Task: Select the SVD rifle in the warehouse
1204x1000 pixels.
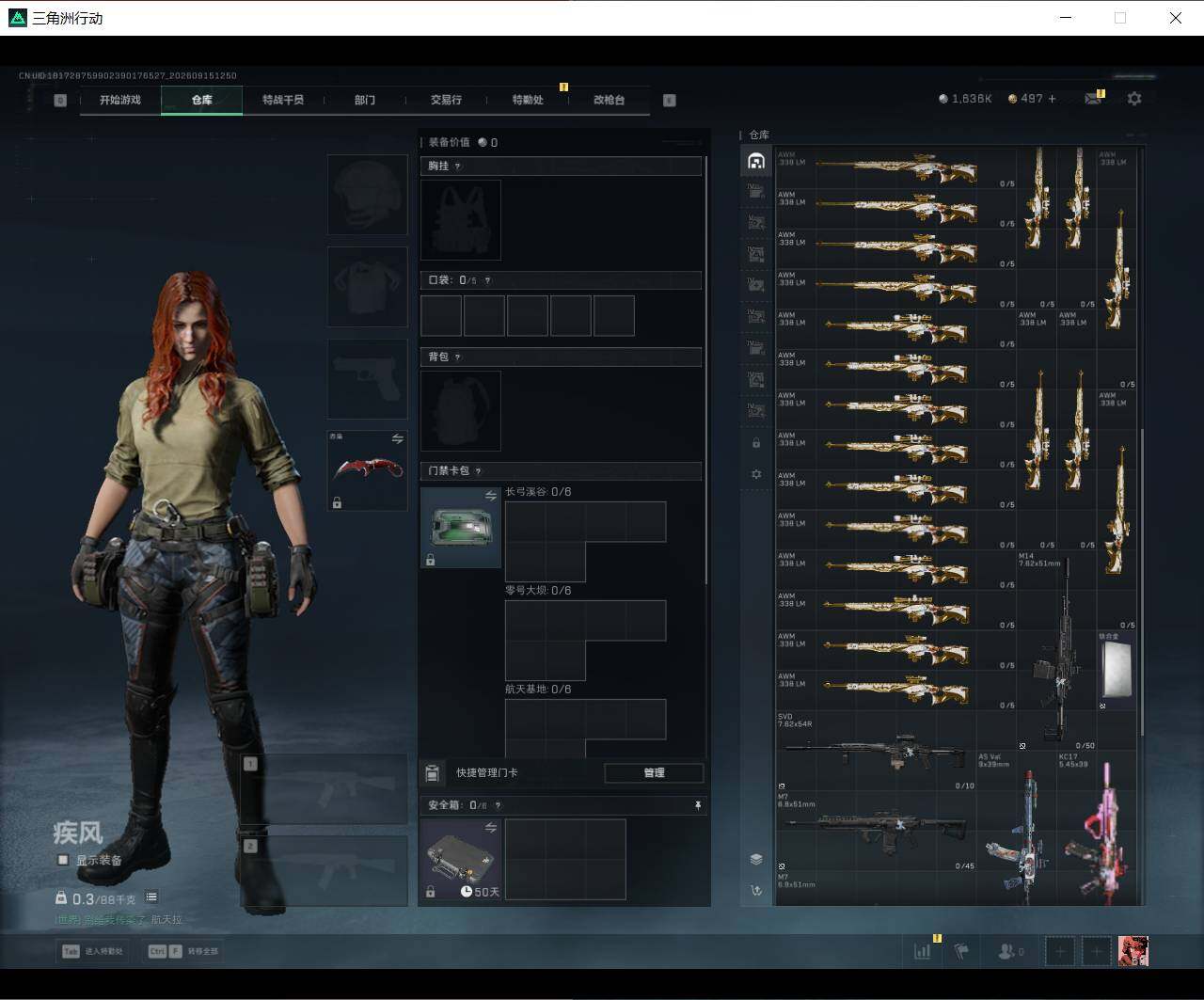Action: click(x=876, y=751)
